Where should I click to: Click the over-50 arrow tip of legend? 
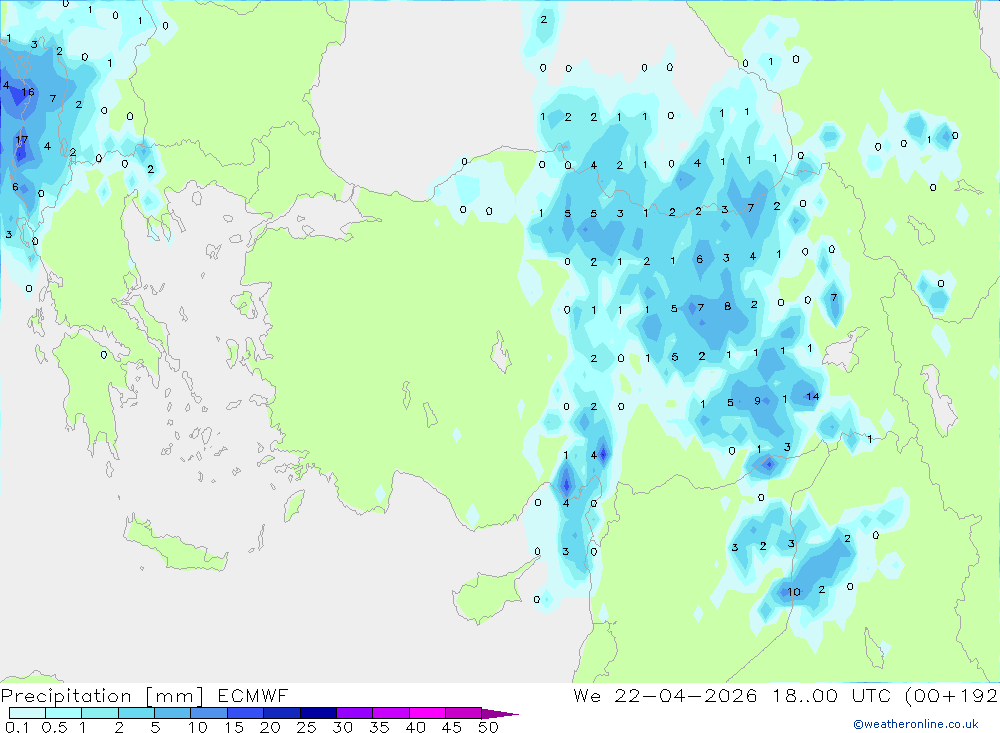pyautogui.click(x=499, y=713)
